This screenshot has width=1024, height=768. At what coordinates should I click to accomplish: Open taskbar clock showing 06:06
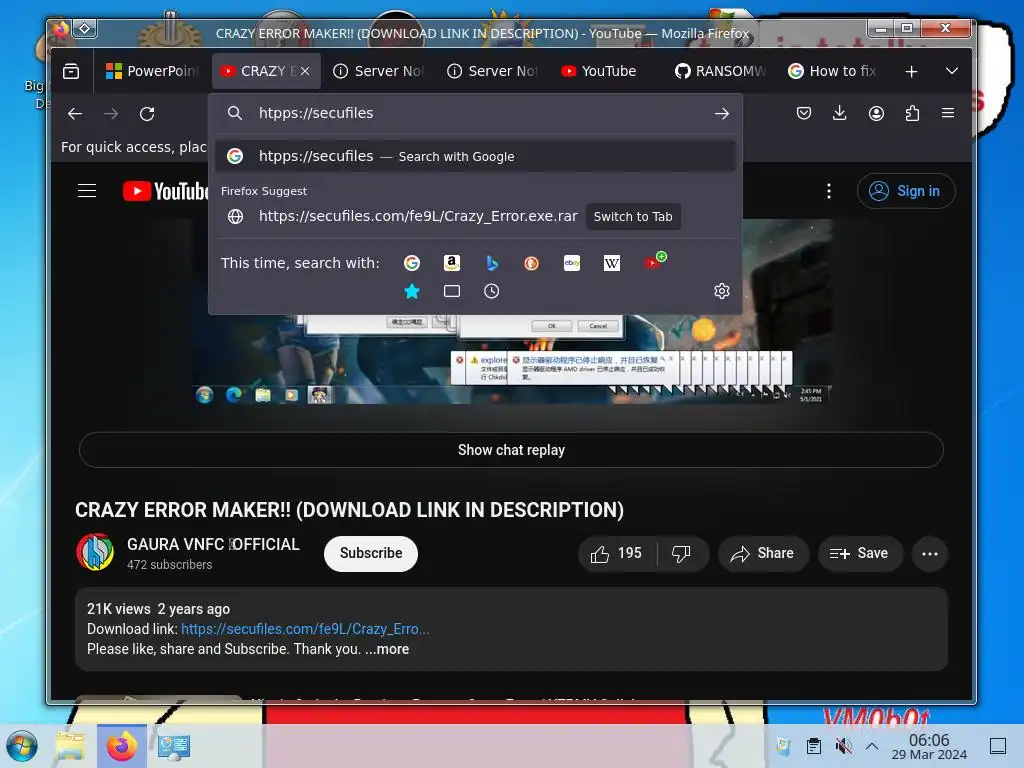929,746
